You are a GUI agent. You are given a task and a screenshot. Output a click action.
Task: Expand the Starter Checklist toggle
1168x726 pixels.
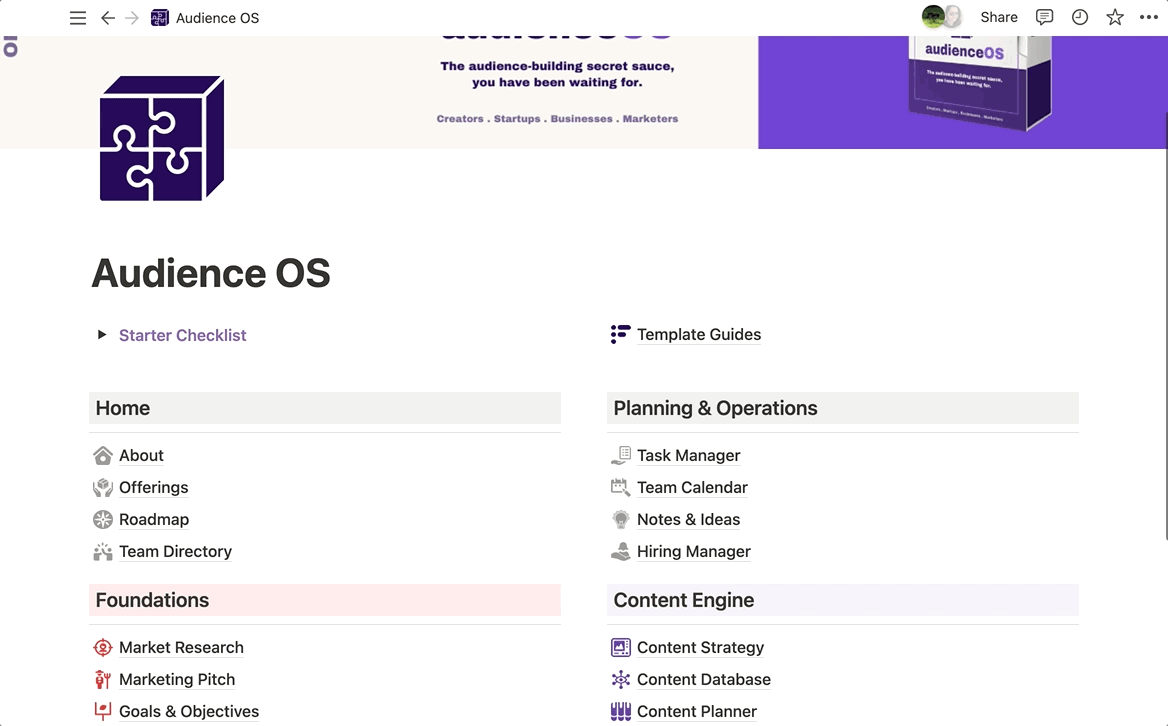101,335
